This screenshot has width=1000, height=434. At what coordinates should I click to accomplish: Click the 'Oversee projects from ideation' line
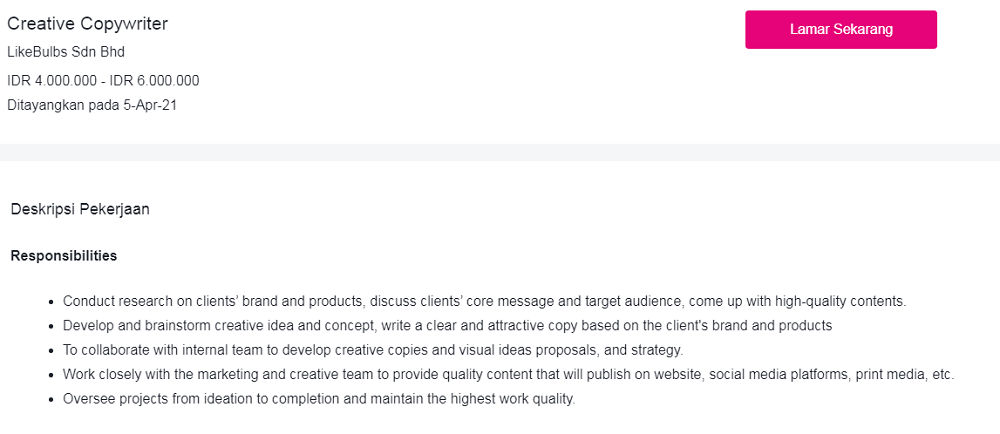pos(319,400)
